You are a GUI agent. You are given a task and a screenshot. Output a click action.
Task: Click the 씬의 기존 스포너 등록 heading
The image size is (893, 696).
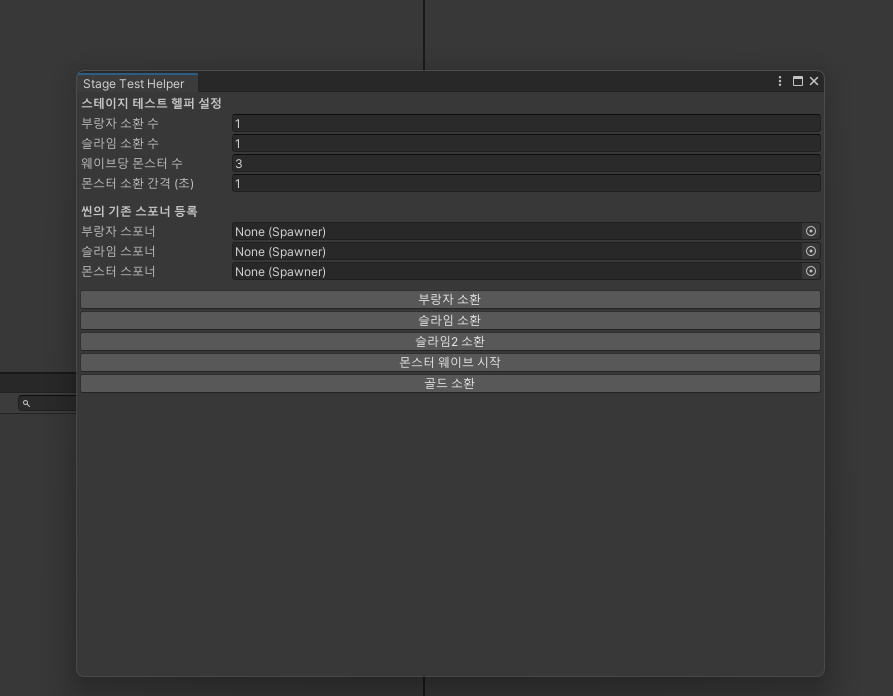tap(139, 211)
